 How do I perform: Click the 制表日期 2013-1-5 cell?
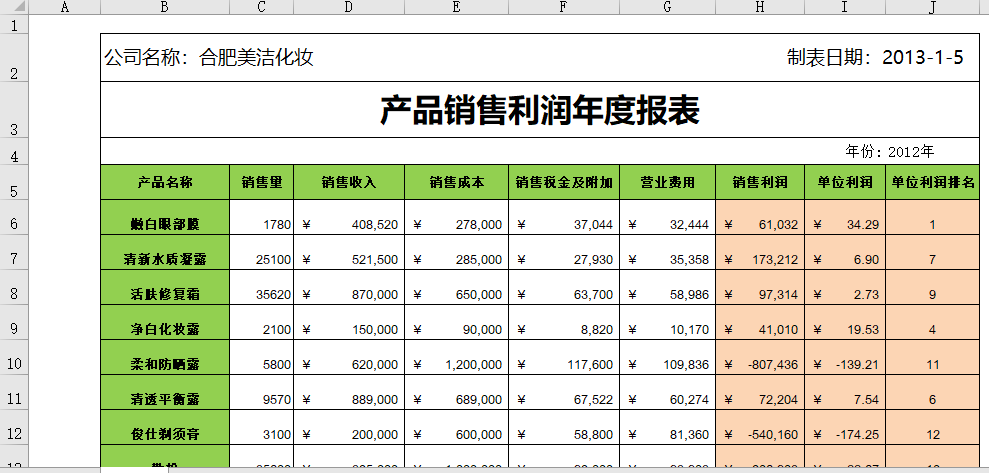pos(875,58)
